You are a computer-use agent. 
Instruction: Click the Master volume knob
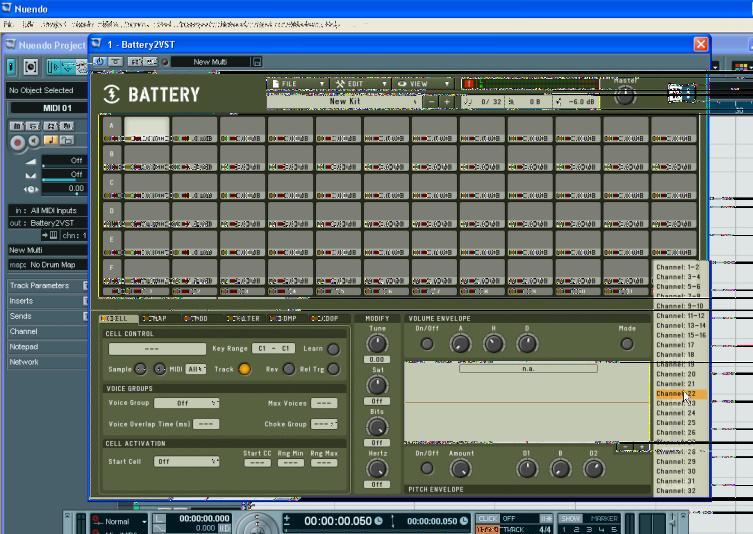625,96
